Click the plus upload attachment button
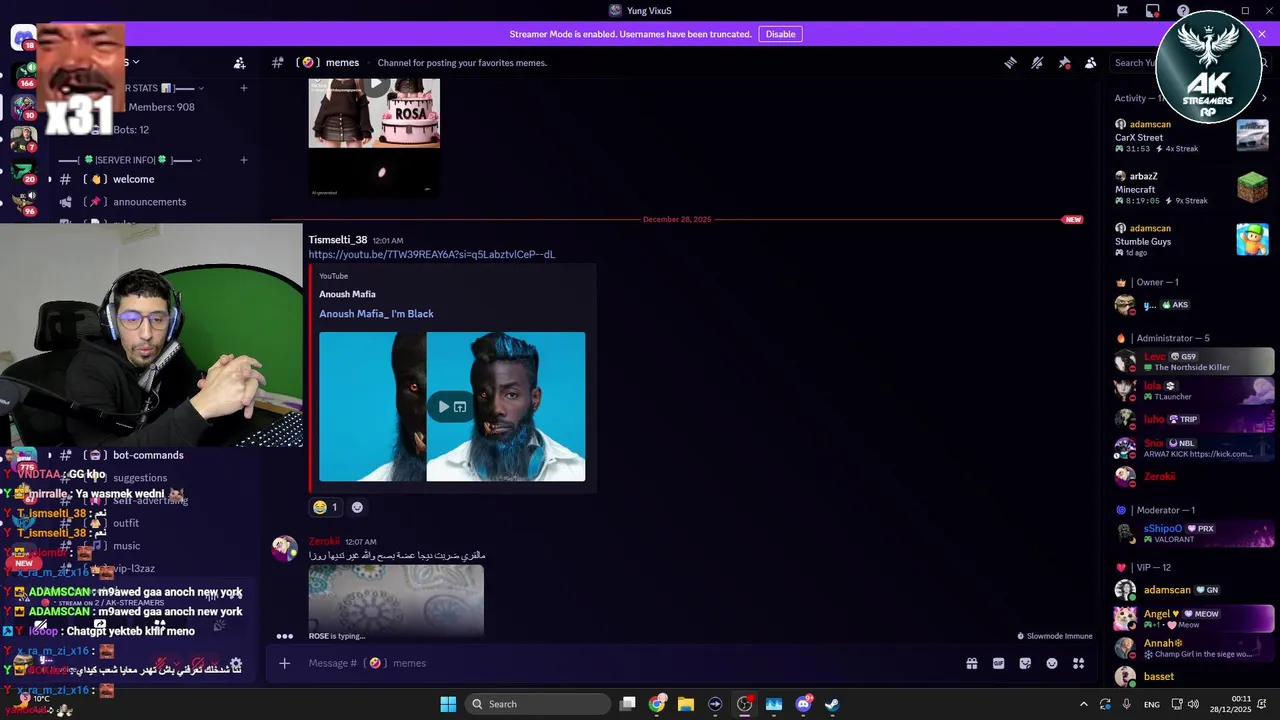The width and height of the screenshot is (1280, 720). (x=285, y=663)
